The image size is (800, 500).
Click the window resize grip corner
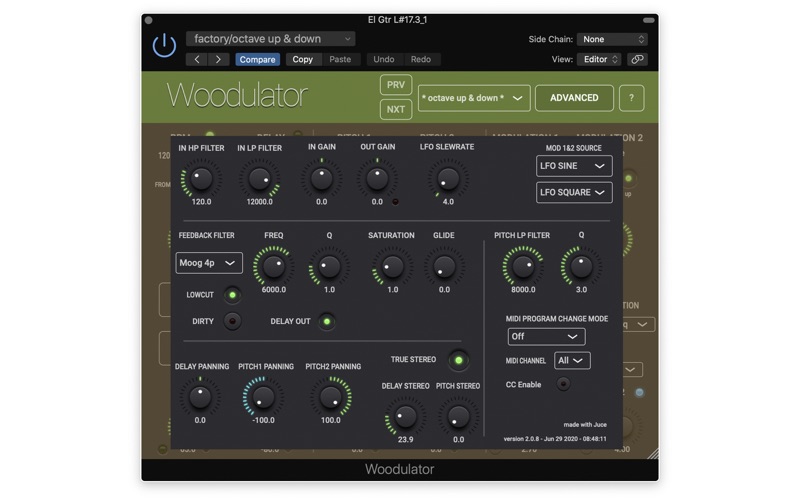click(x=653, y=453)
